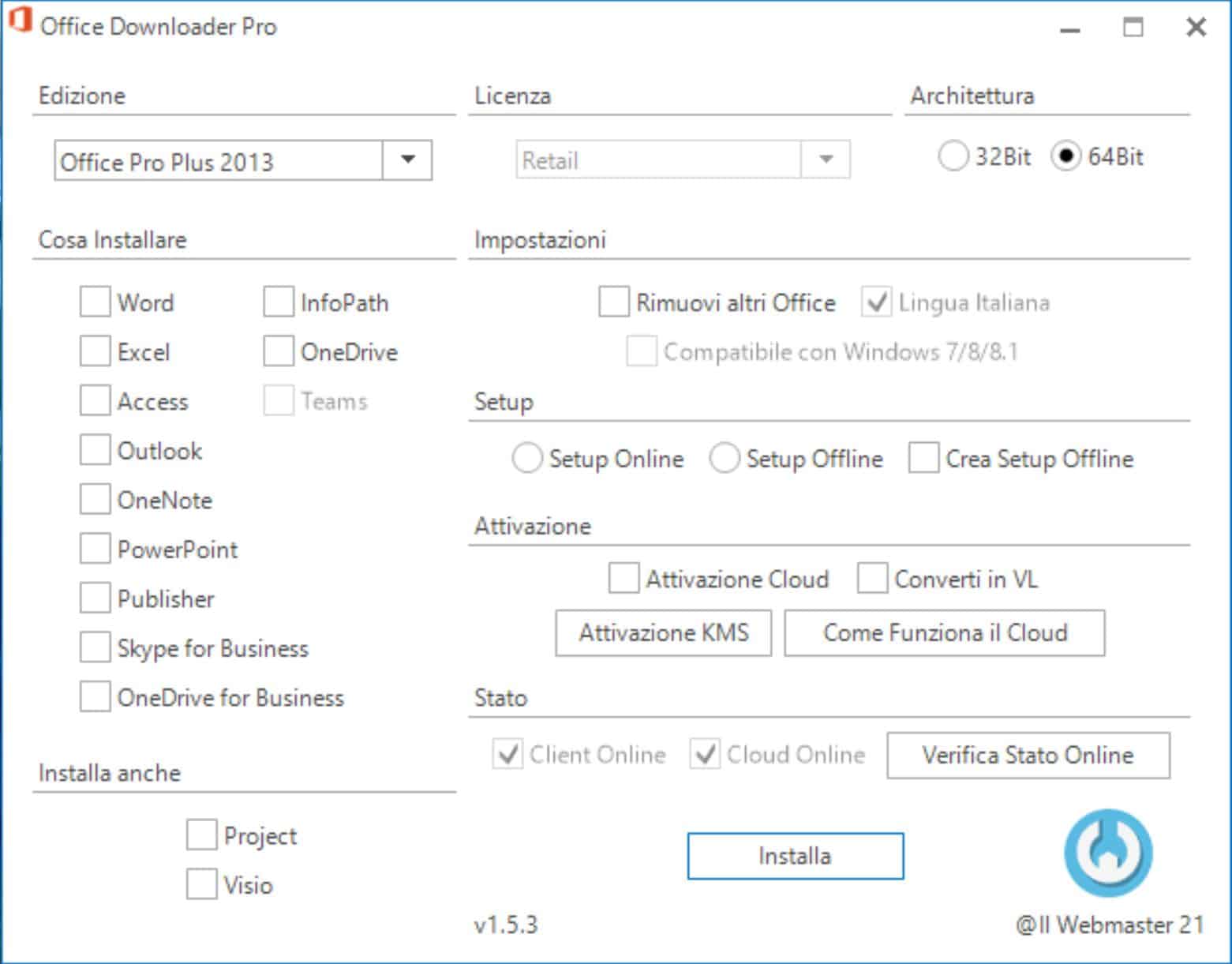Screen dimensions: 1232x964
Task: Select the 64Bit architecture option
Action: point(1065,156)
